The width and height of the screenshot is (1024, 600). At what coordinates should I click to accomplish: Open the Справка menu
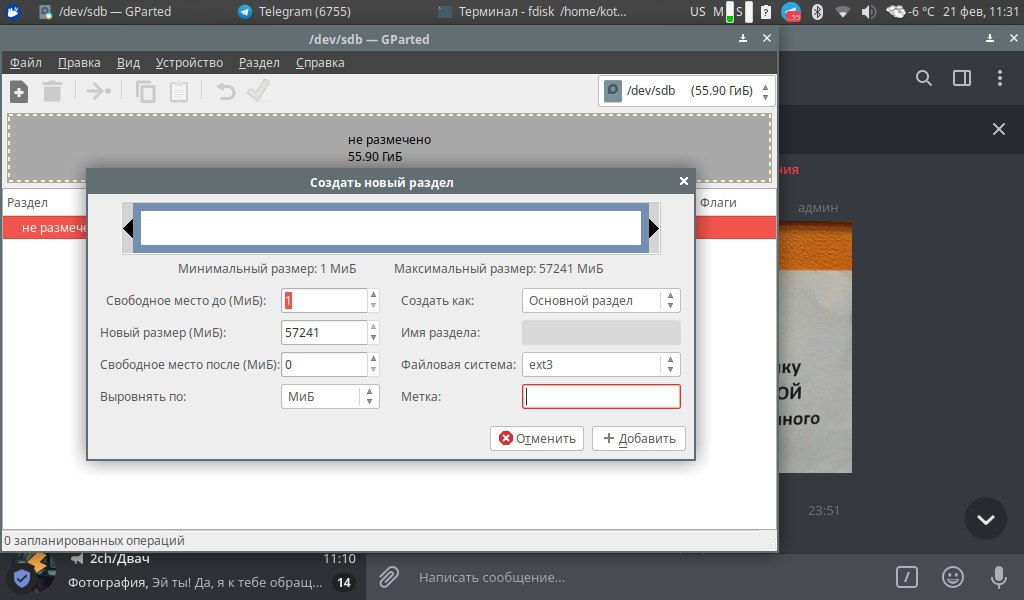coord(320,63)
